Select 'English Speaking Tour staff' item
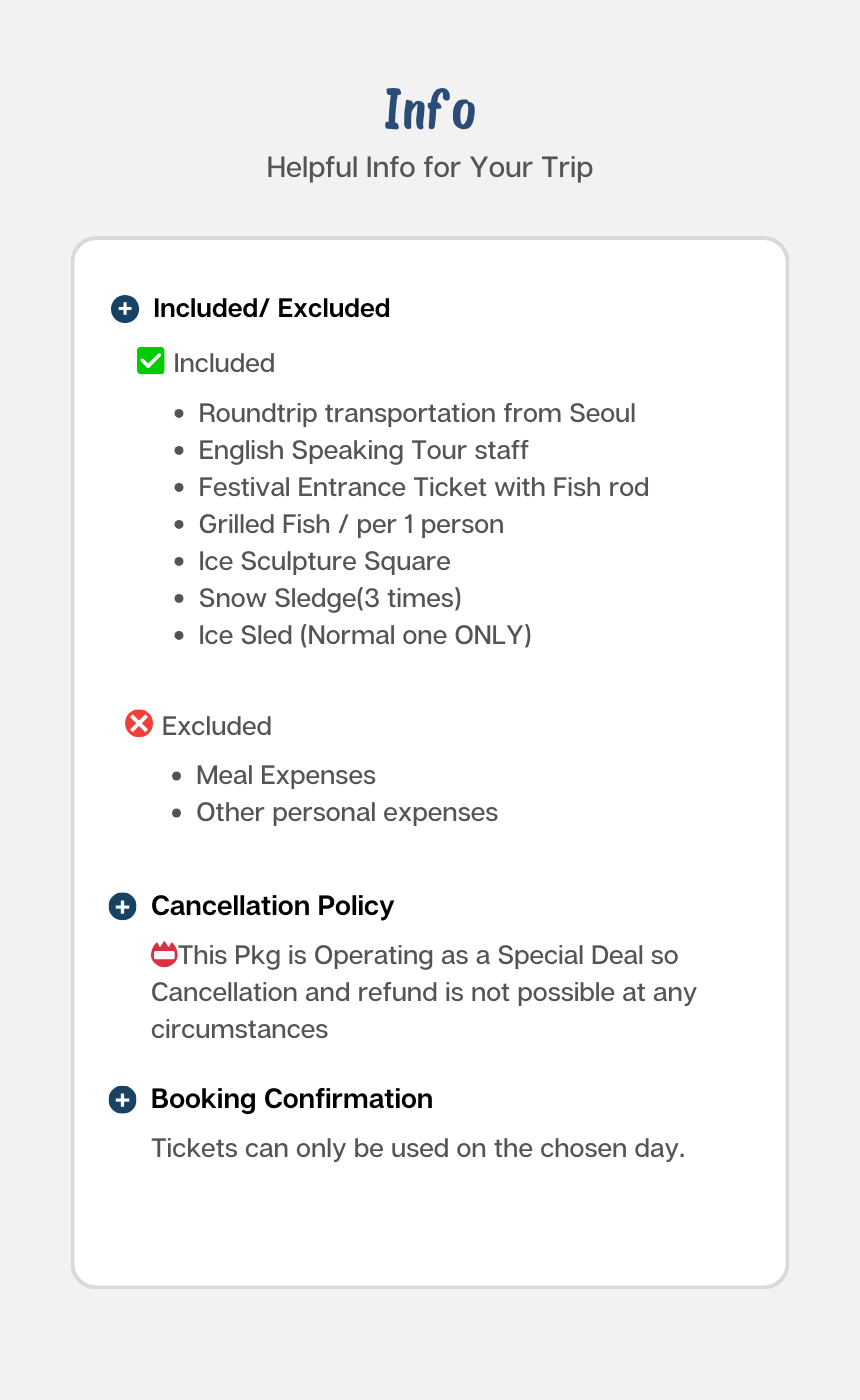The width and height of the screenshot is (860, 1400). (x=363, y=450)
